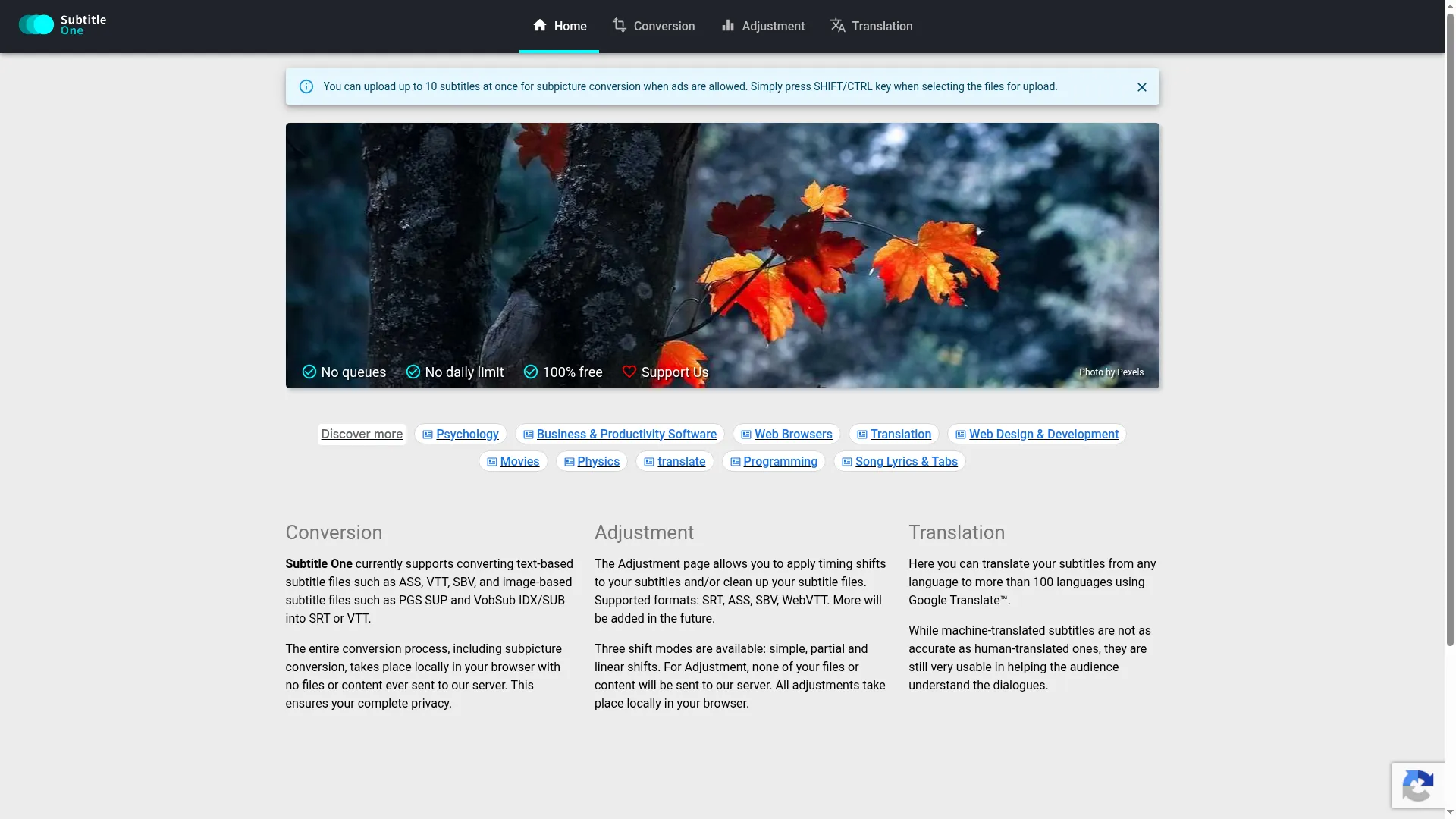Open the Song Lyrics & Tabs link
This screenshot has height=819, width=1456.
(x=906, y=461)
